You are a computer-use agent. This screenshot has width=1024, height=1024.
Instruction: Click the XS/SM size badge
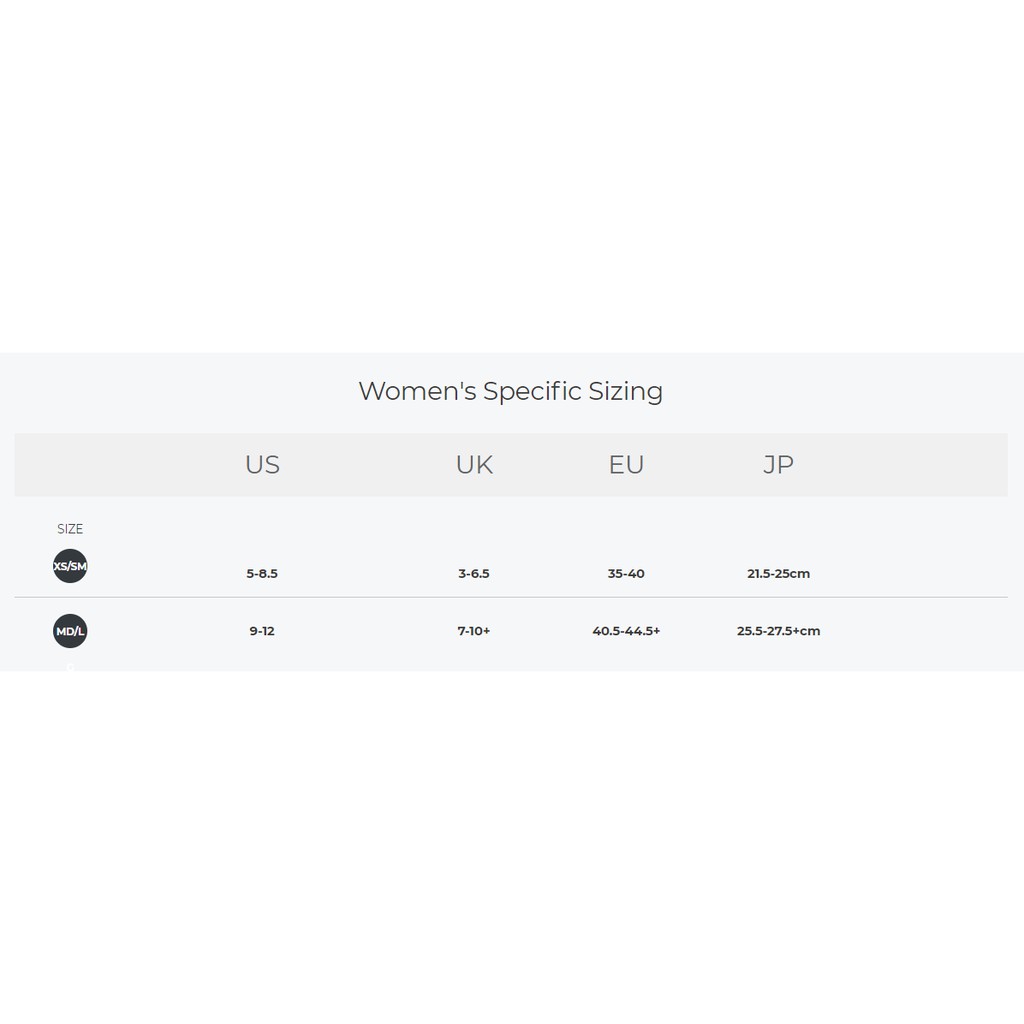coord(70,567)
